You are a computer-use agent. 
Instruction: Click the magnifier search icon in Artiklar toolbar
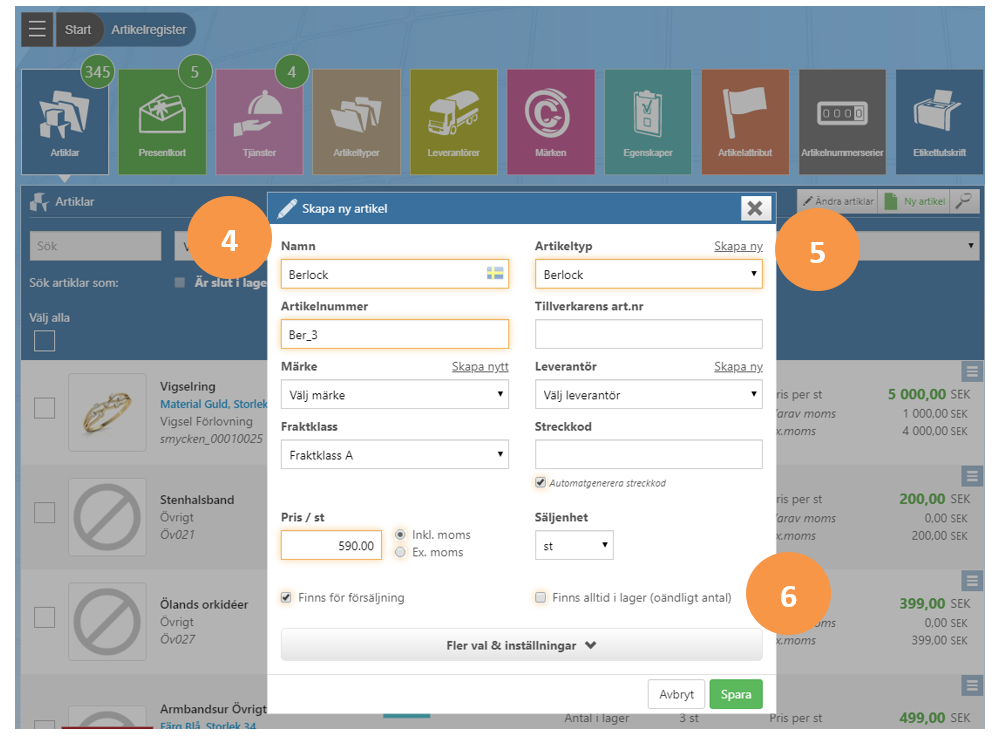965,201
